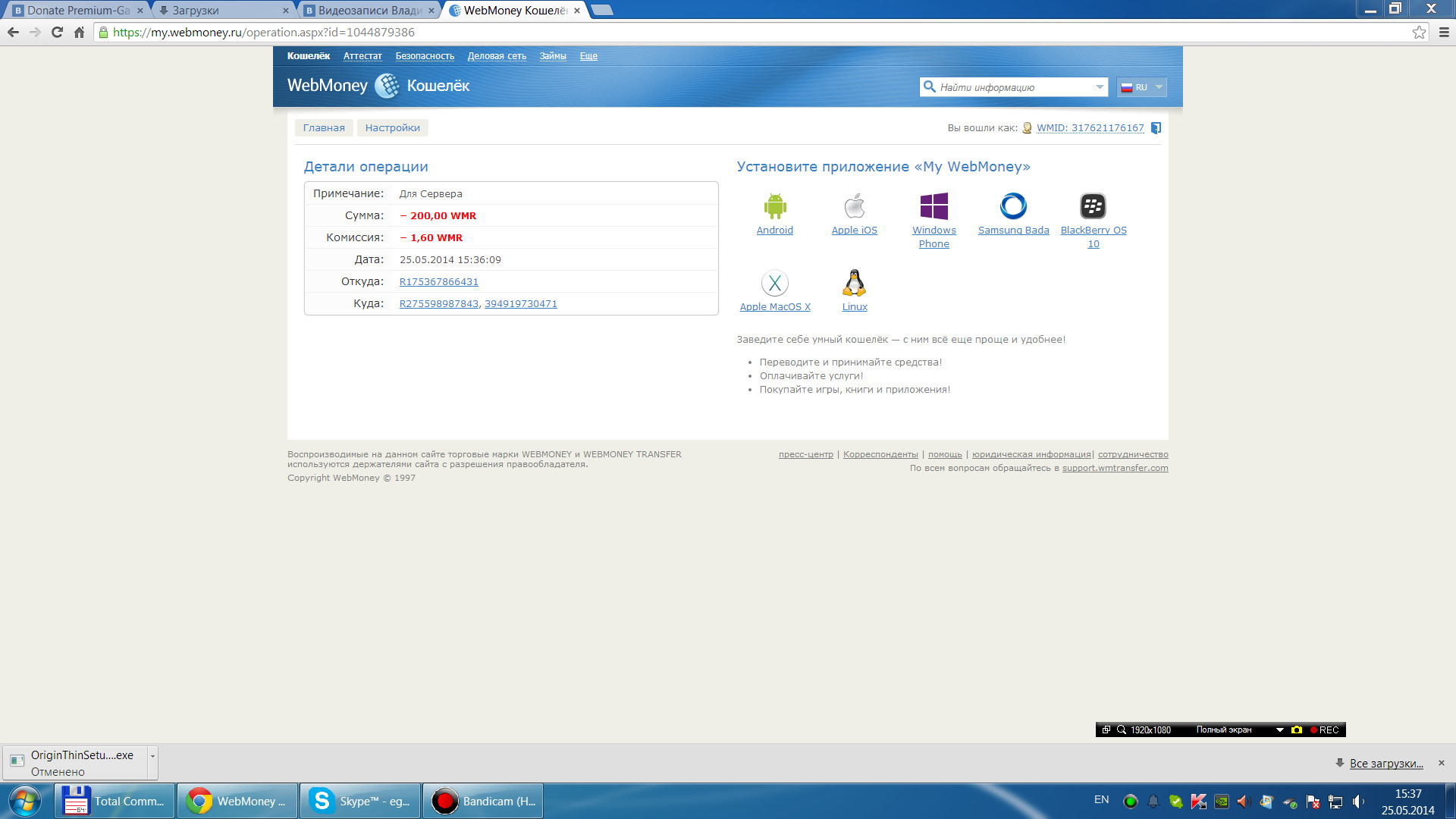This screenshot has height=819, width=1456.
Task: Select the Samsung Bada icon
Action: tap(1013, 206)
